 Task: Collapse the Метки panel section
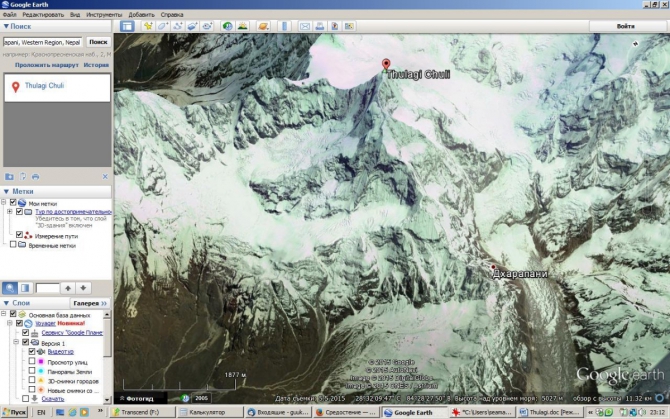(6, 191)
